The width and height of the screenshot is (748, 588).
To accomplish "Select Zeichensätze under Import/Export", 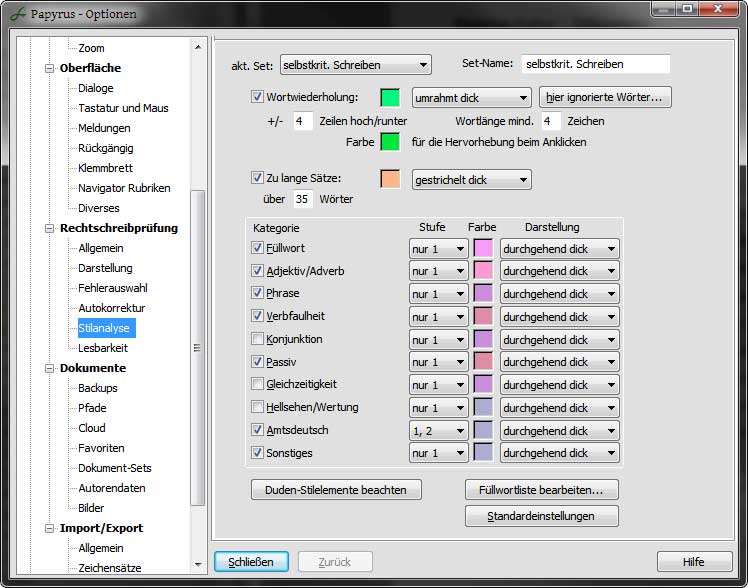I will point(110,568).
